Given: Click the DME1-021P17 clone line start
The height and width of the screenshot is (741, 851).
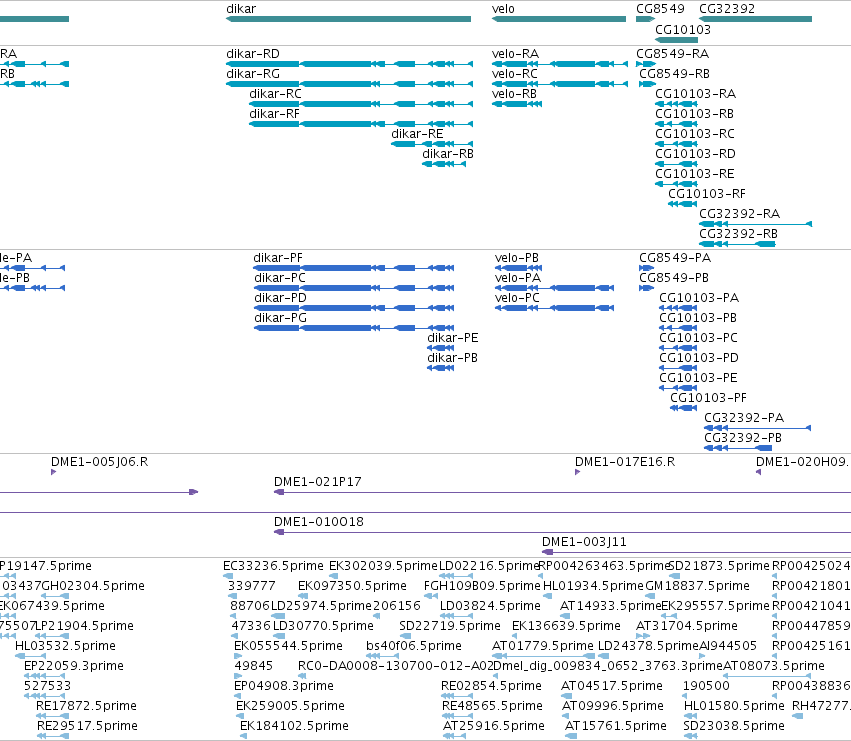Looking at the screenshot, I should [x=279, y=492].
